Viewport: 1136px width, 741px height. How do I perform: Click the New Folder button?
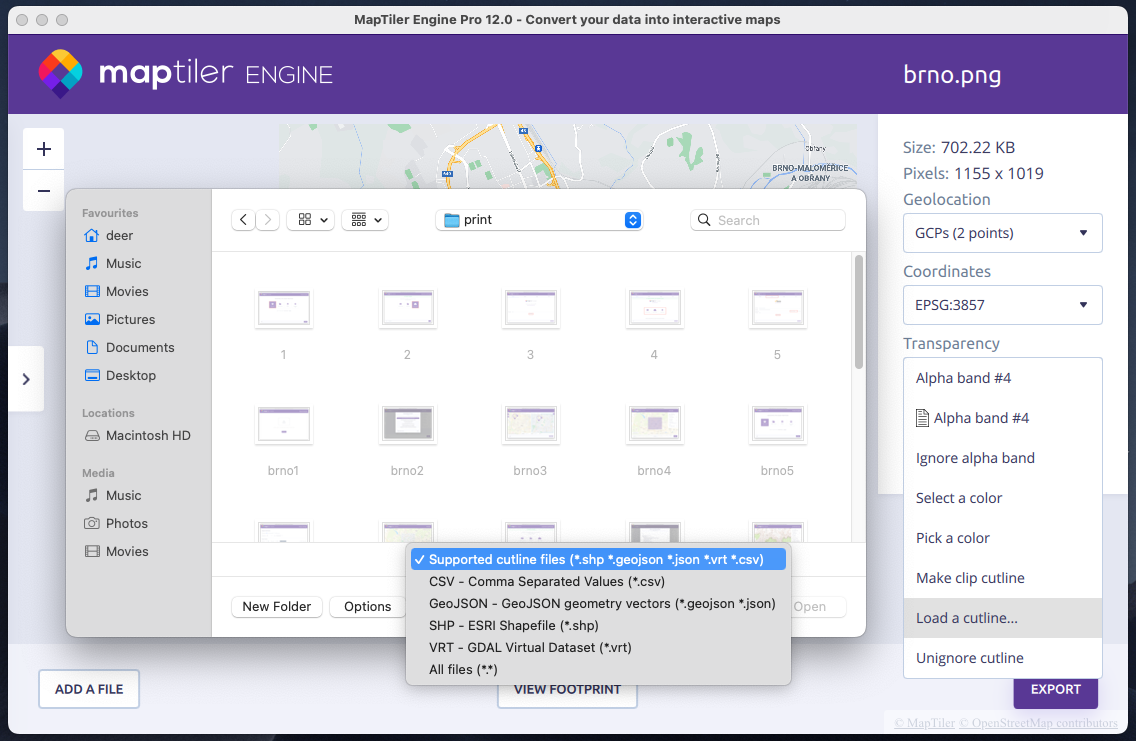pyautogui.click(x=277, y=607)
